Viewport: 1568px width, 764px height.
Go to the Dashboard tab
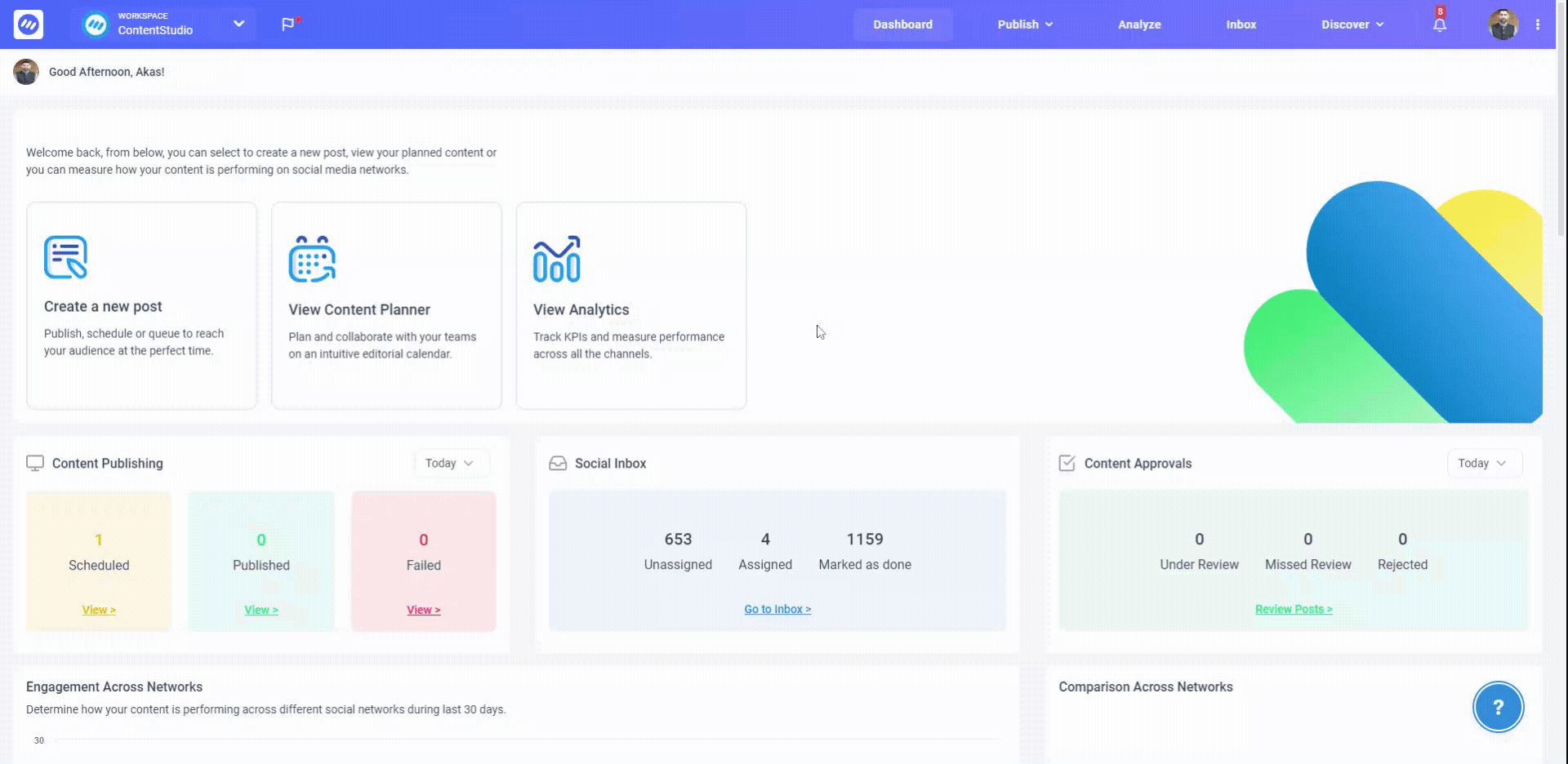(902, 24)
